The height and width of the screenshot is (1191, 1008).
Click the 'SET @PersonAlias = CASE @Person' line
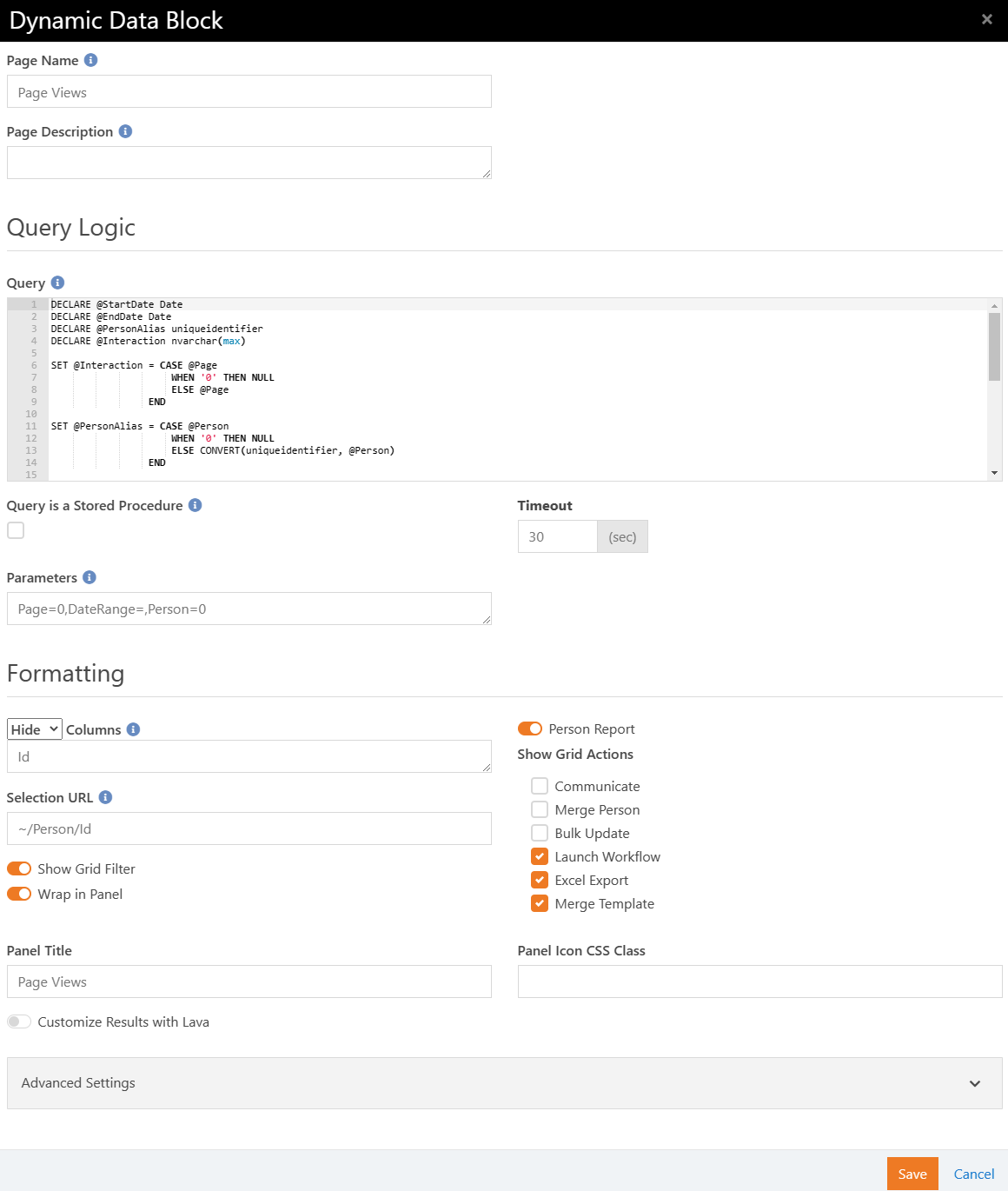coord(140,426)
